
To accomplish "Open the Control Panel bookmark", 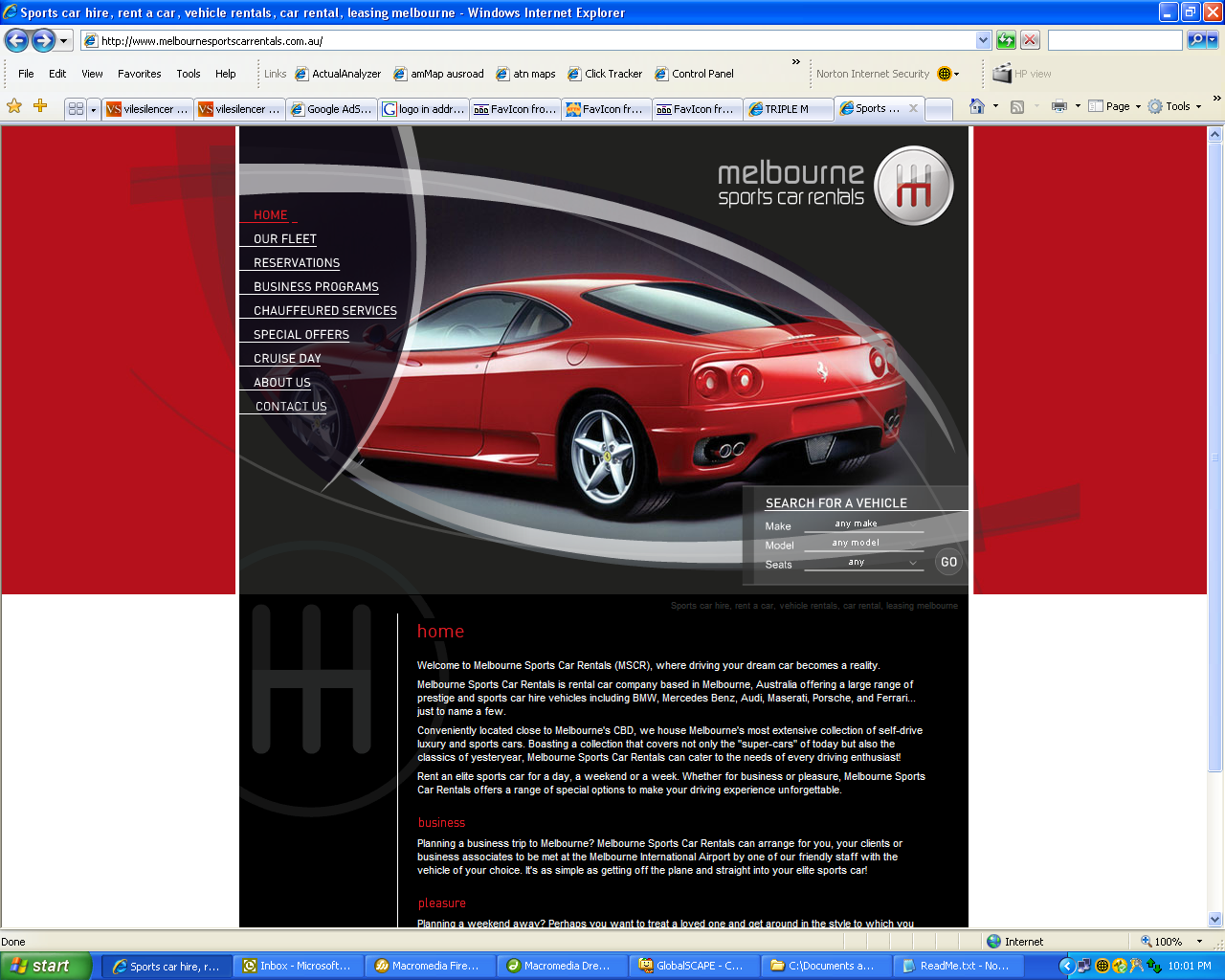I will pyautogui.click(x=694, y=74).
